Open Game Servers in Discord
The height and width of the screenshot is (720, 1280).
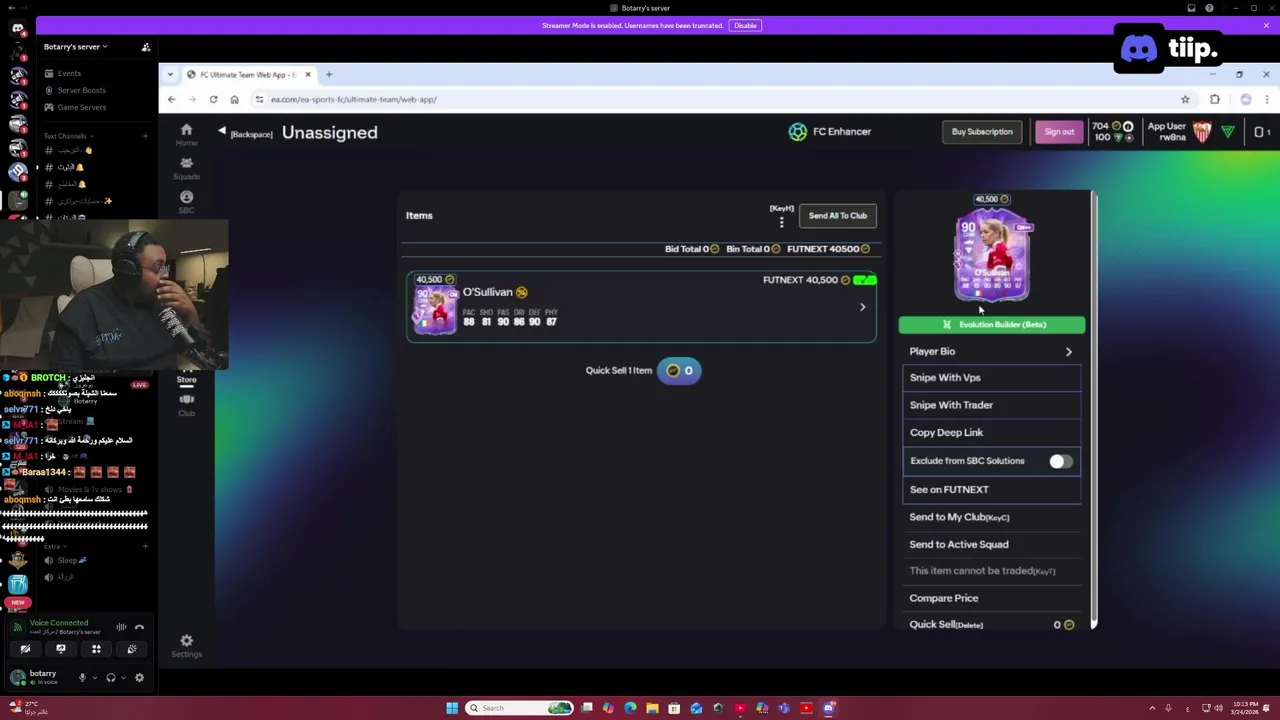[81, 107]
